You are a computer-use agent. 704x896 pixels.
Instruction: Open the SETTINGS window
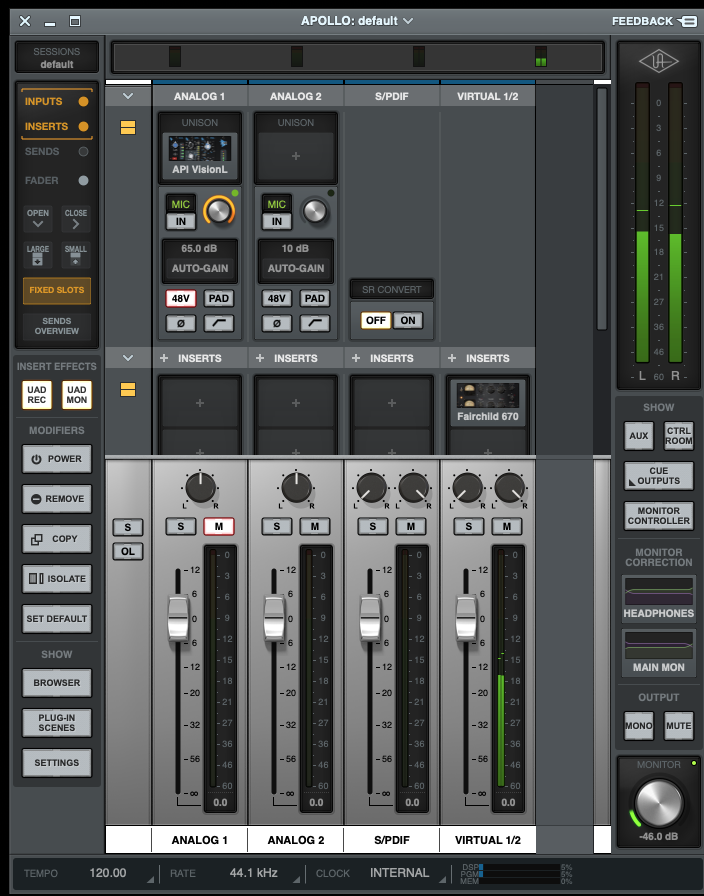pyautogui.click(x=57, y=763)
